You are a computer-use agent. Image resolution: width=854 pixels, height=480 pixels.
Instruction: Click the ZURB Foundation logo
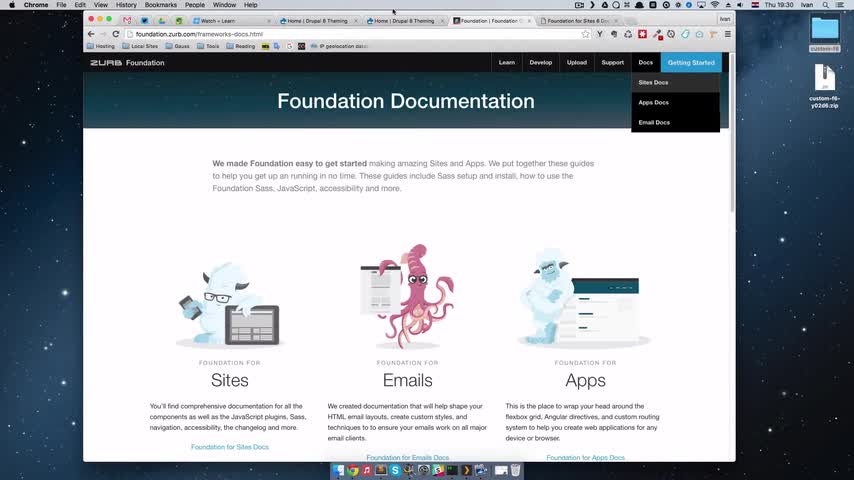[x=127, y=63]
